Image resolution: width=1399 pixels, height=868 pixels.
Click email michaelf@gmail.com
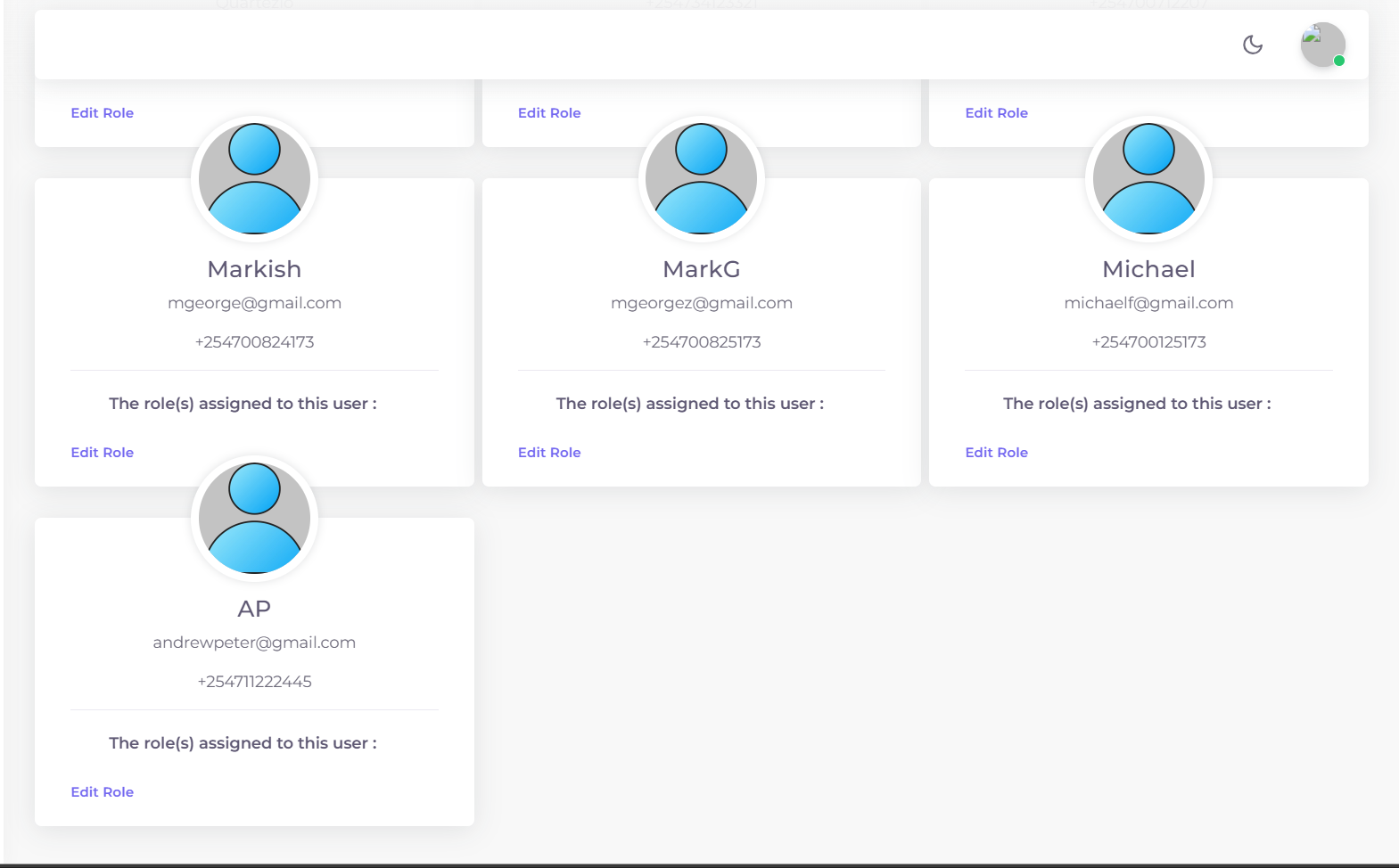pos(1148,303)
